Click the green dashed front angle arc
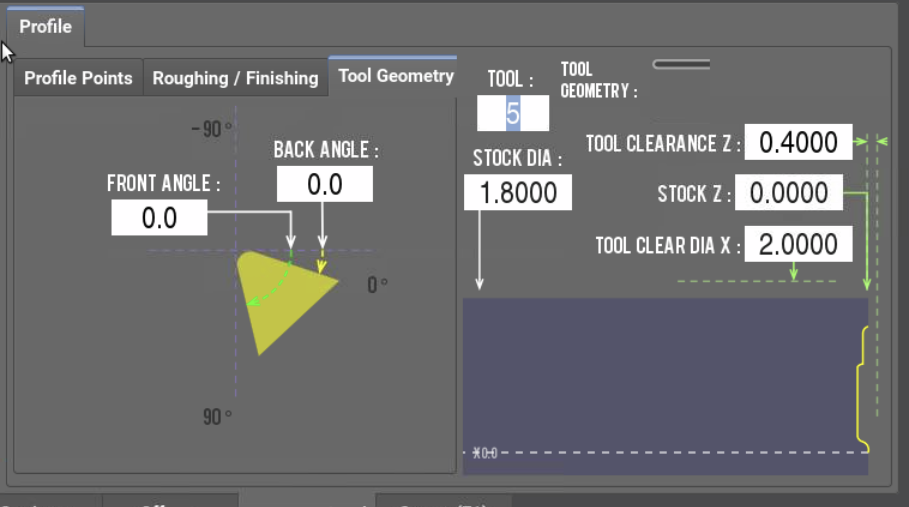The image size is (909, 507). coord(270,284)
